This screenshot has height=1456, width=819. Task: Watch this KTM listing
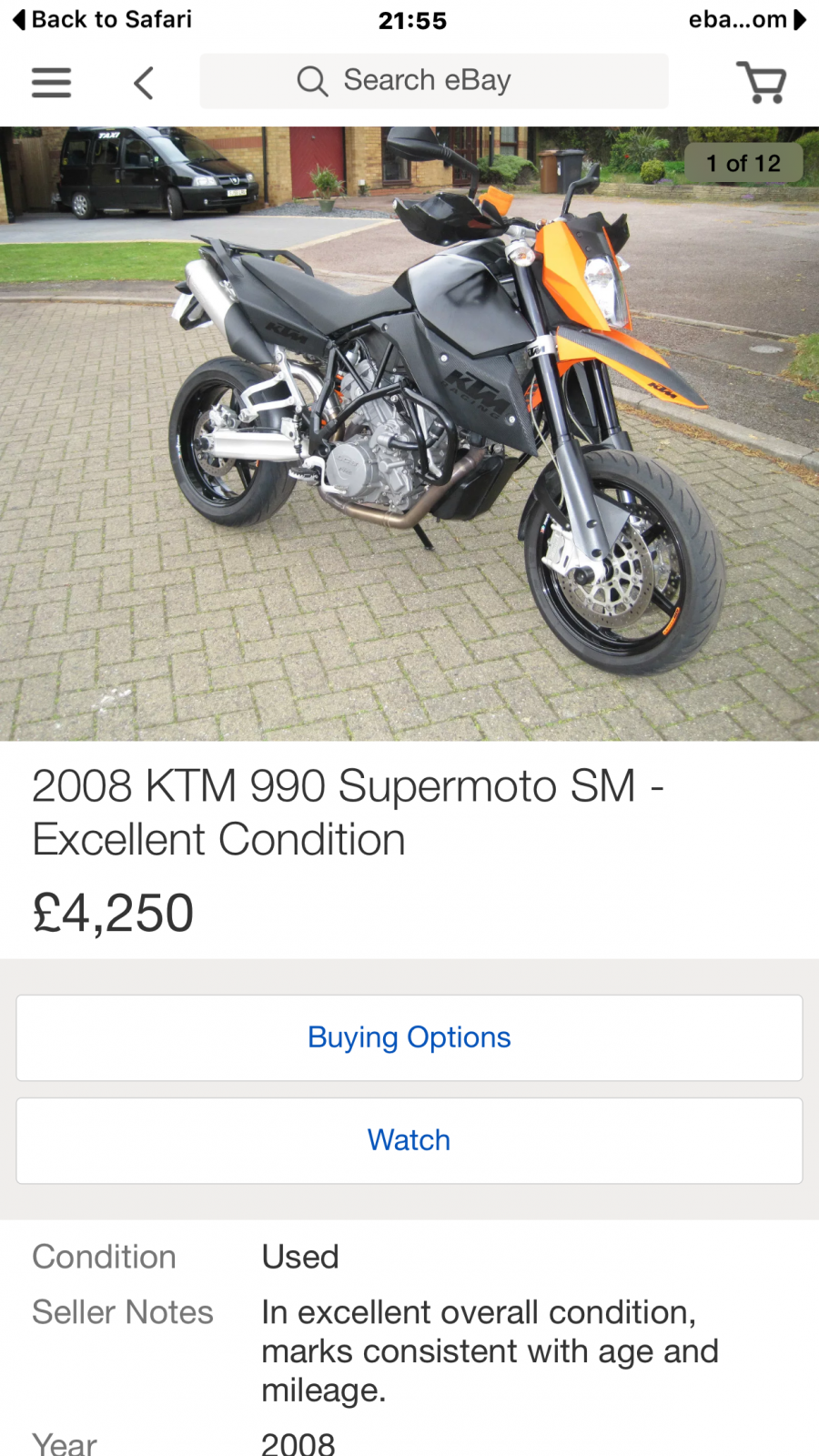(x=409, y=1140)
